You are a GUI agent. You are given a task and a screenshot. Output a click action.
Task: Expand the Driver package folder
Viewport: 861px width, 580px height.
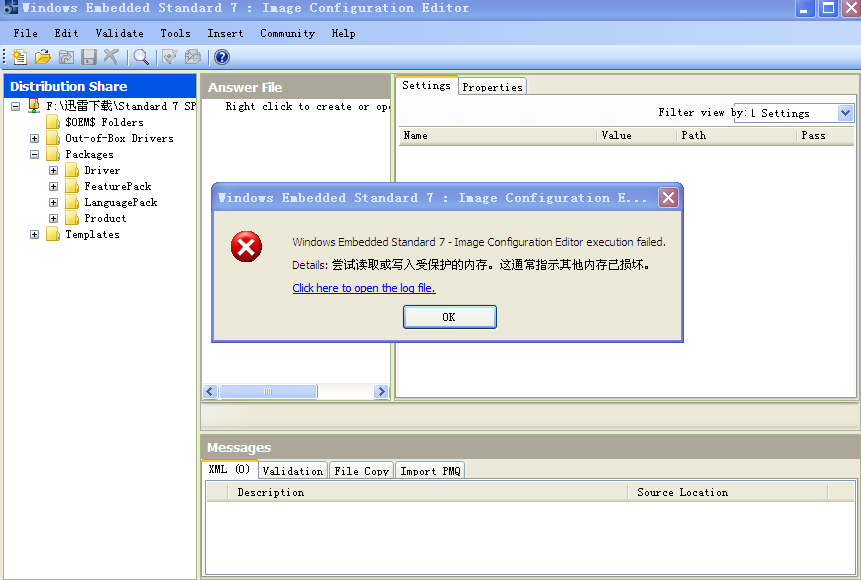[x=53, y=171]
